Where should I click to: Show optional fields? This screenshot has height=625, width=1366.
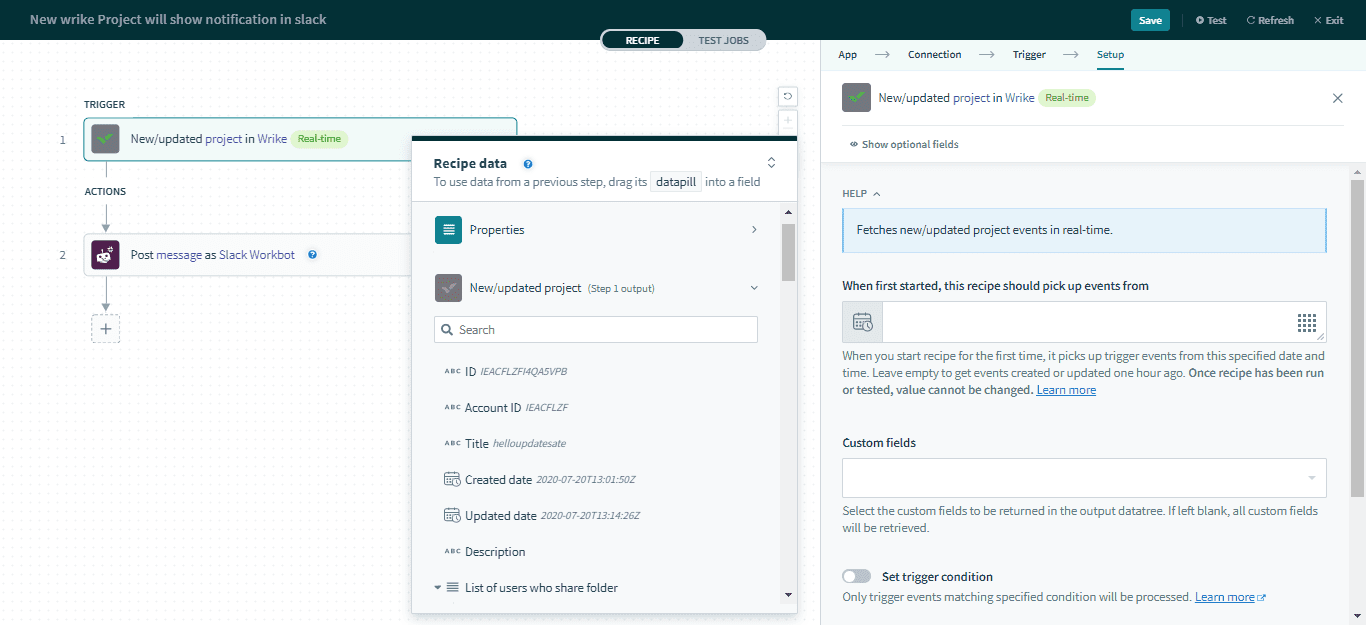pos(904,144)
